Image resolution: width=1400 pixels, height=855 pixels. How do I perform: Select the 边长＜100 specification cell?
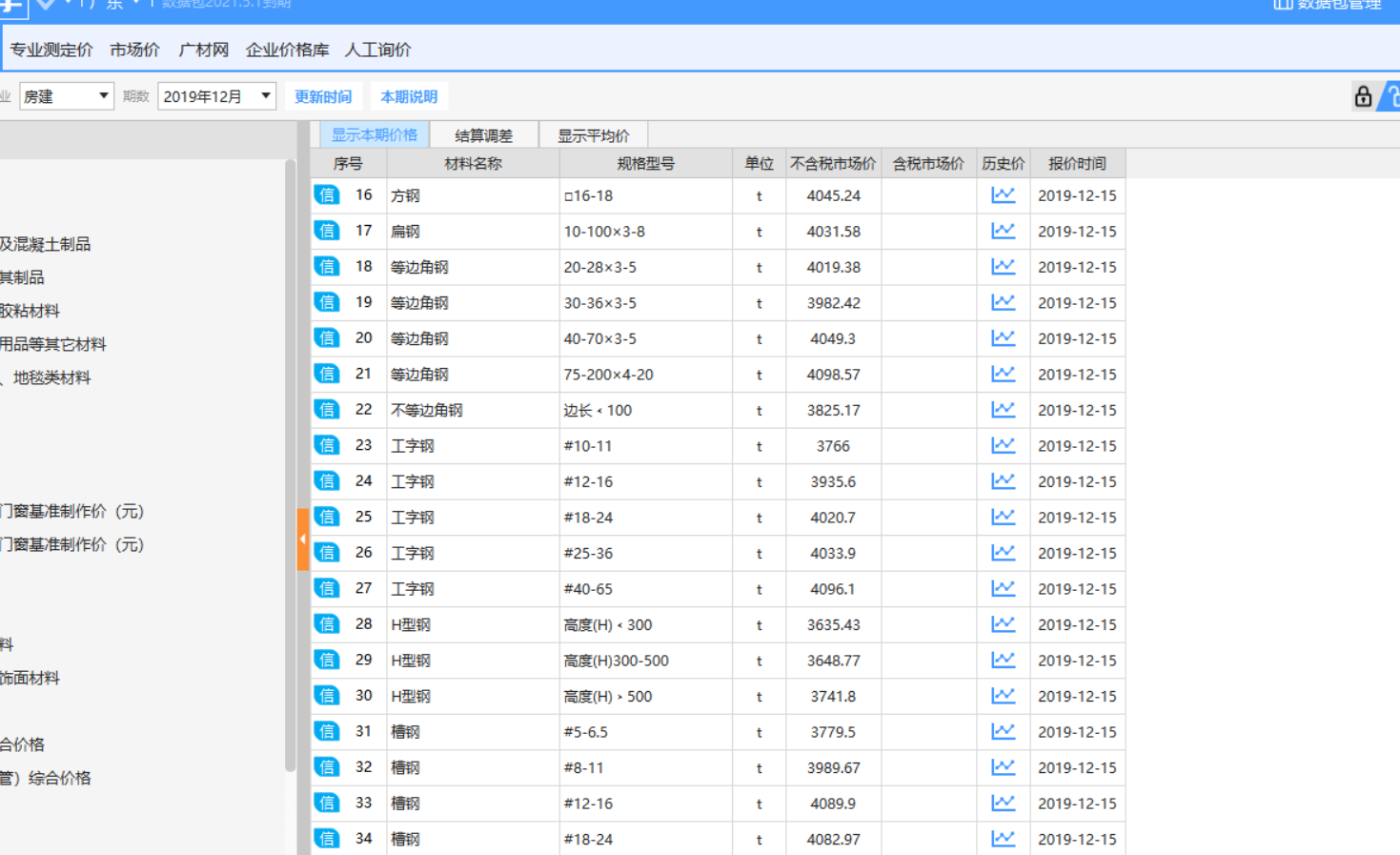pos(645,410)
